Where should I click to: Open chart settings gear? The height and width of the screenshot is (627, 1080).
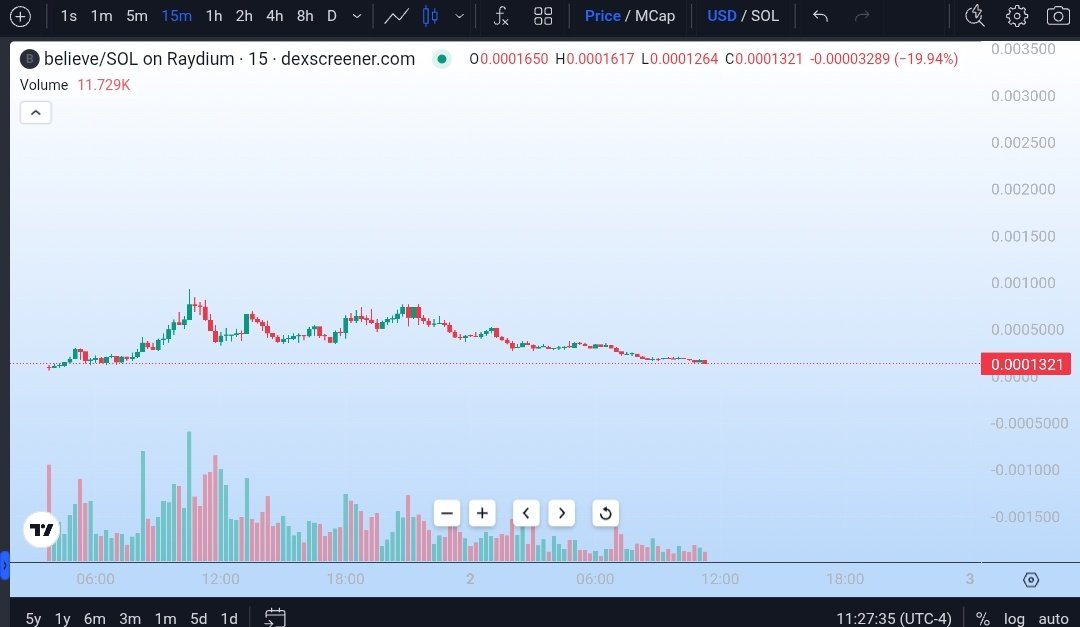click(x=1017, y=16)
